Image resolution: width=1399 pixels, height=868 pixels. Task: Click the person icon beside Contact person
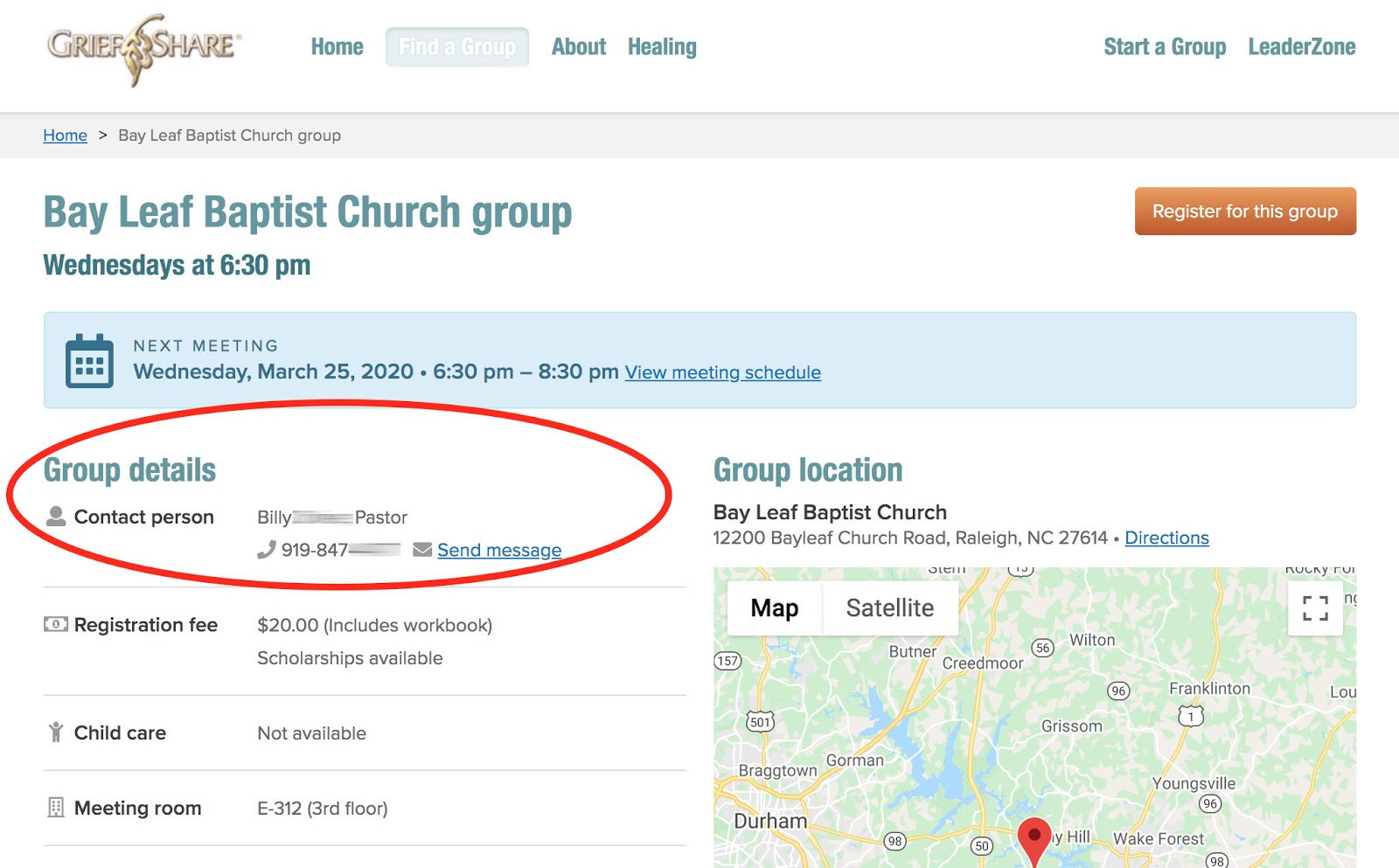[x=56, y=516]
